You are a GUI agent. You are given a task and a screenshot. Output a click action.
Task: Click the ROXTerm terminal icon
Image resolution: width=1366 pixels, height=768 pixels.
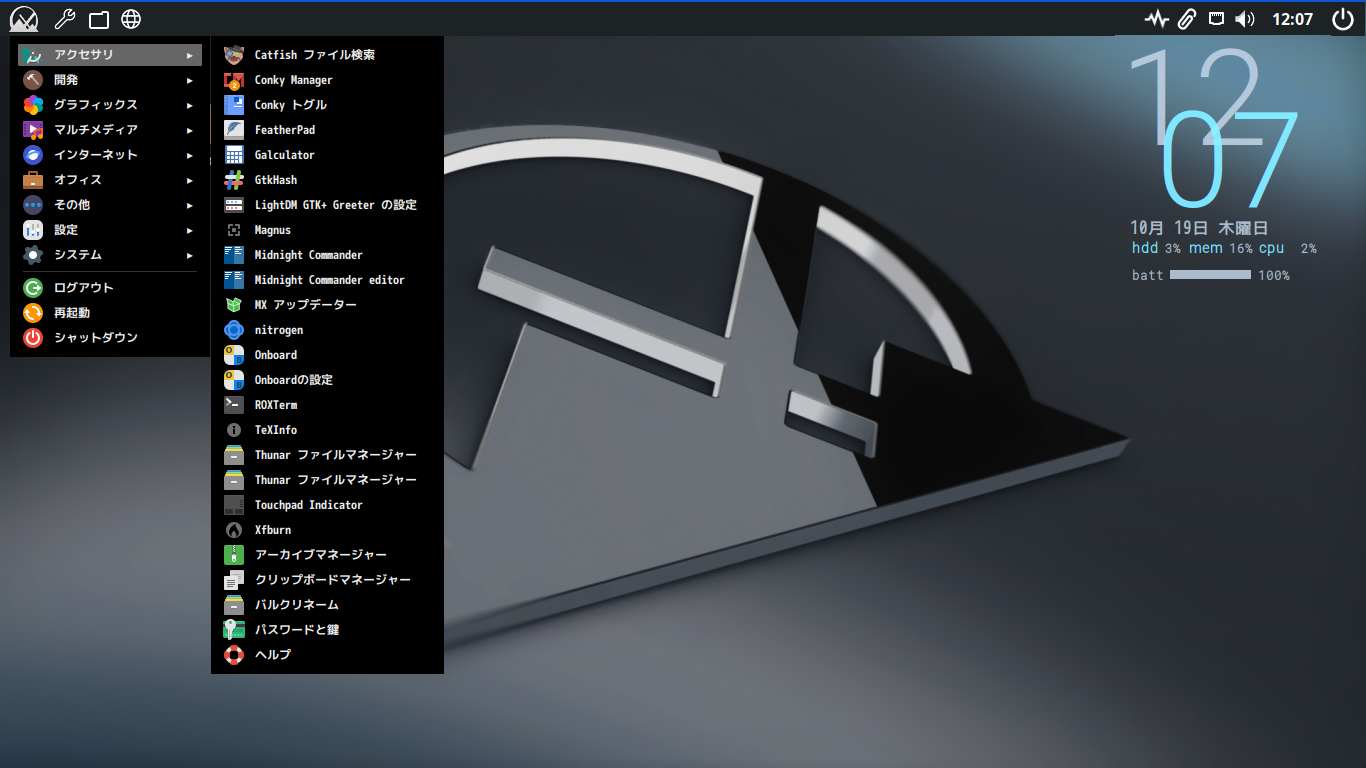tap(234, 405)
